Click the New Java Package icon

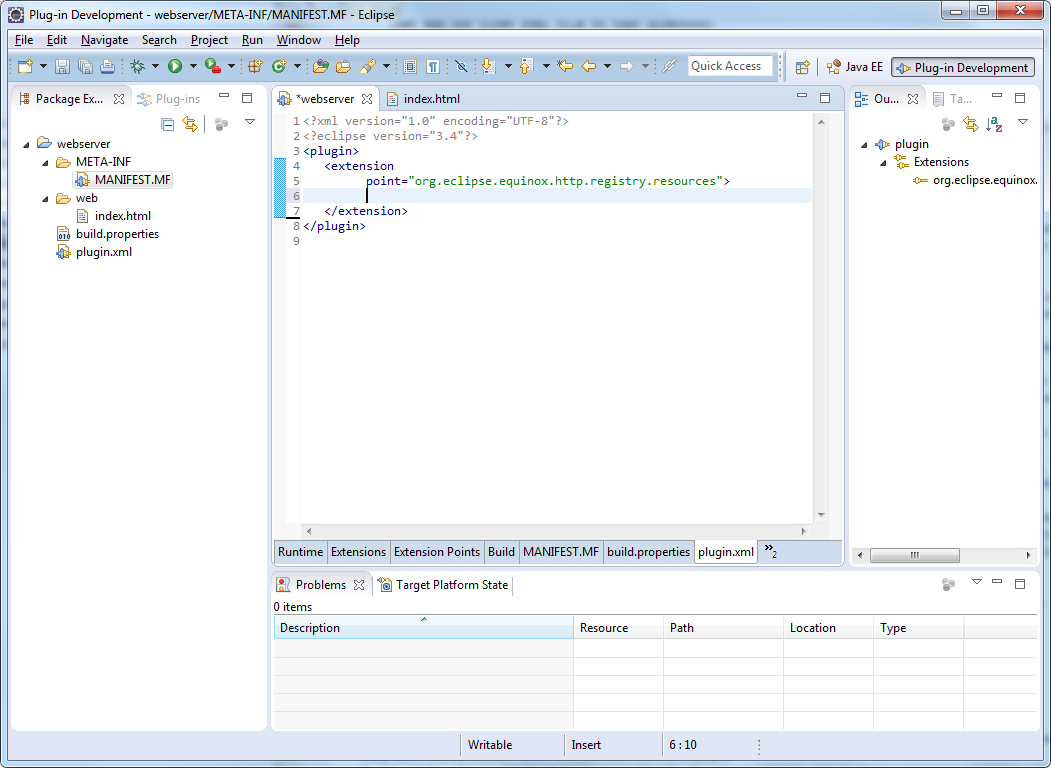pyautogui.click(x=255, y=66)
